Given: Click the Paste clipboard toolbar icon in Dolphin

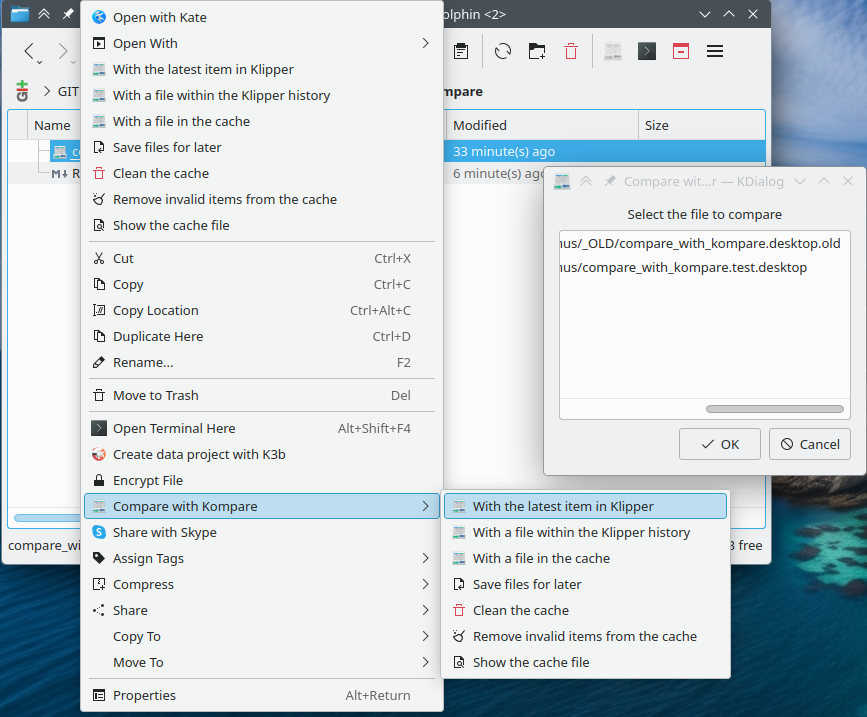Looking at the screenshot, I should pos(461,51).
